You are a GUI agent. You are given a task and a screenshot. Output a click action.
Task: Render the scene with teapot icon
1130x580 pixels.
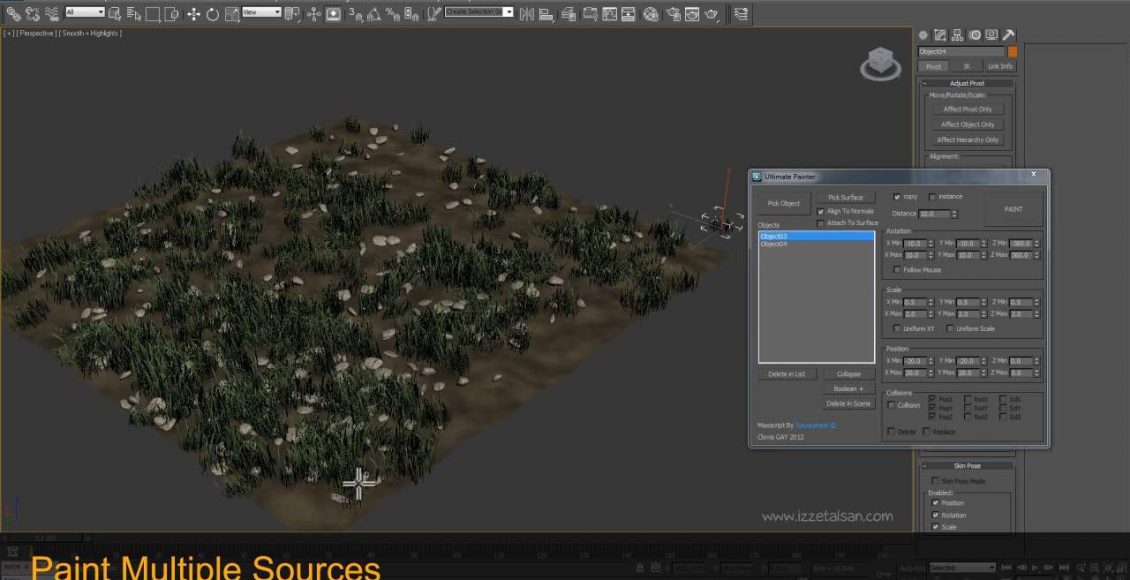(711, 14)
